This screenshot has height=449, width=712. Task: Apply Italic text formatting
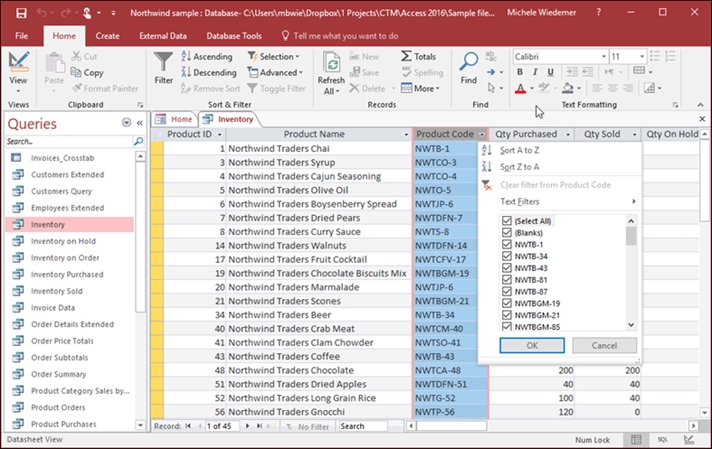click(535, 72)
